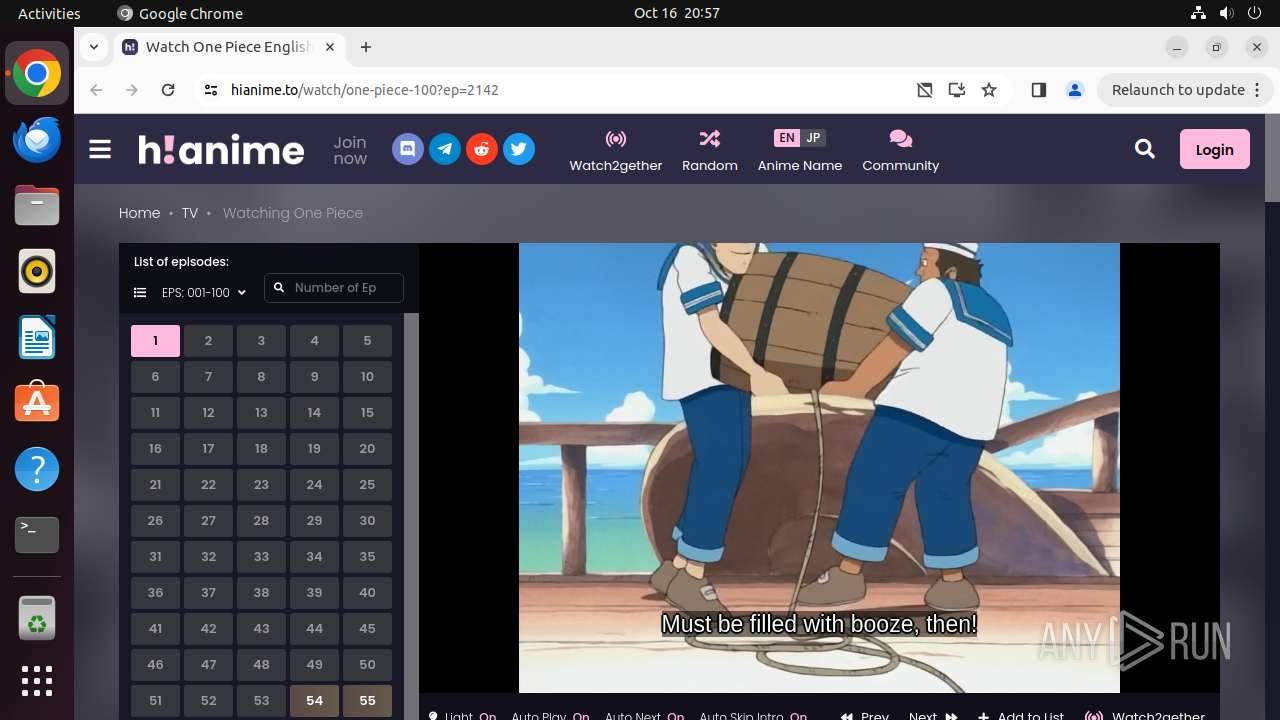Click the Random anime shuffle

click(710, 150)
